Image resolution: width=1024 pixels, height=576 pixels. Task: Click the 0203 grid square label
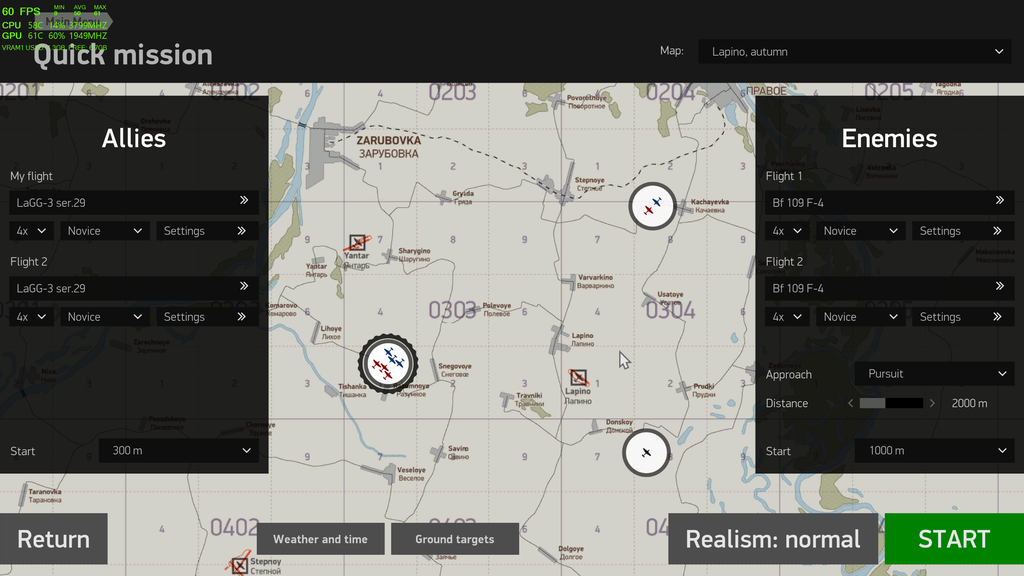452,93
